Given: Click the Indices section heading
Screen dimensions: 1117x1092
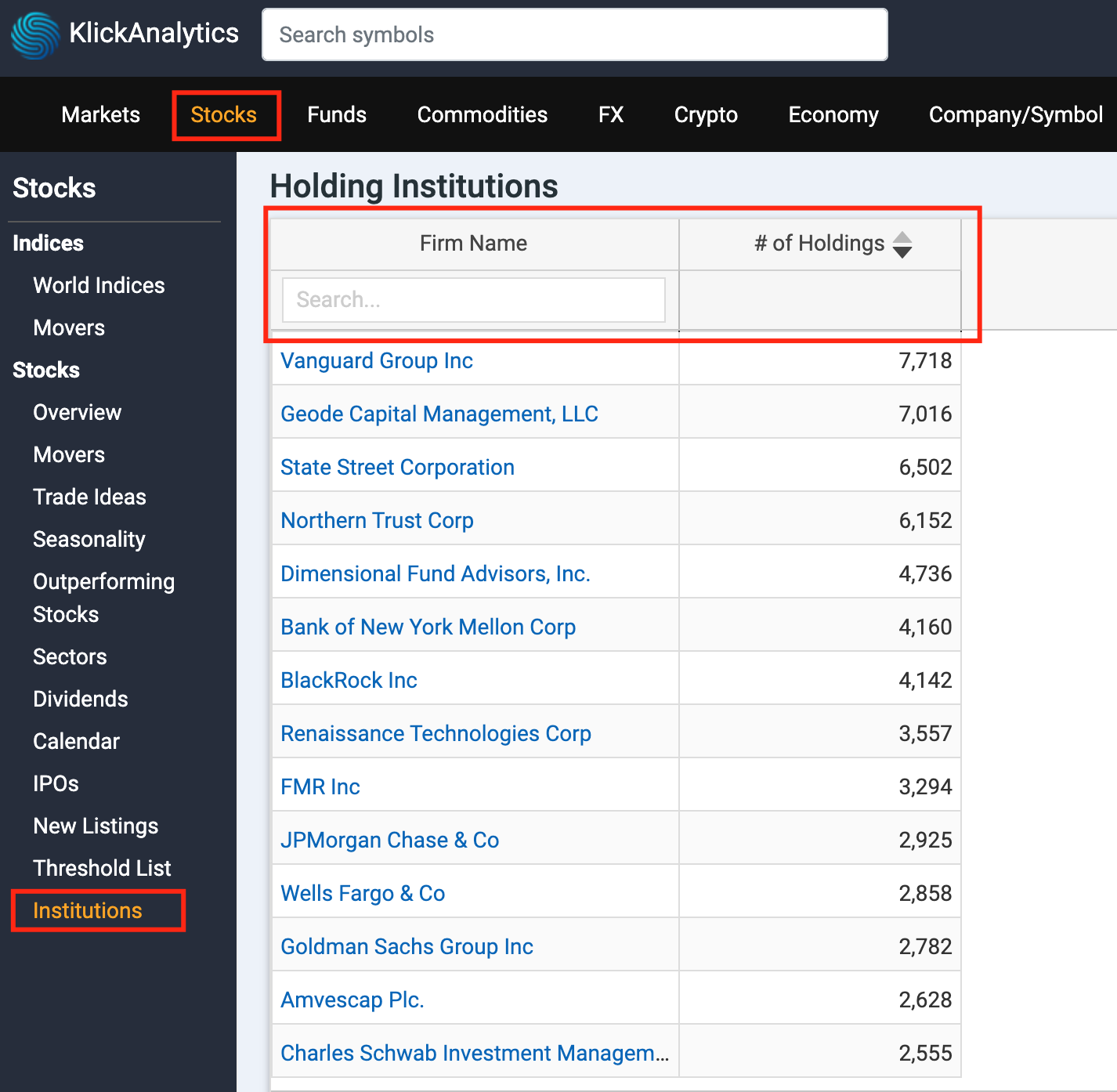Looking at the screenshot, I should (x=48, y=243).
